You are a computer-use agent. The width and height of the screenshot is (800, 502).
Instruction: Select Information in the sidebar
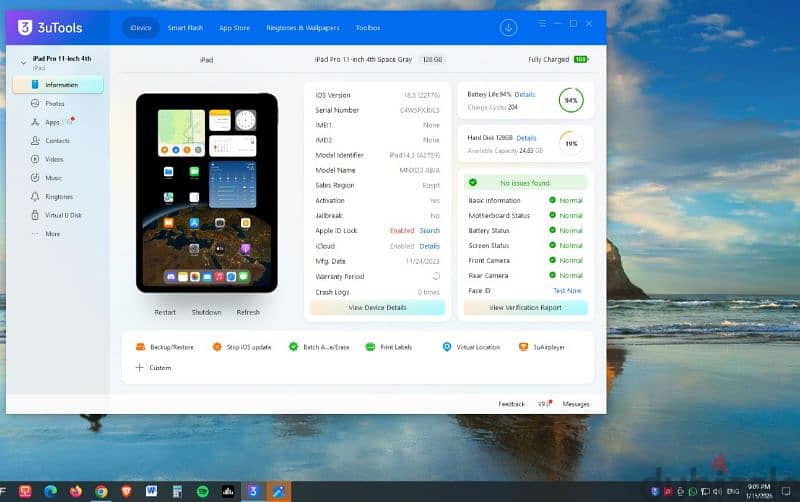pos(58,85)
